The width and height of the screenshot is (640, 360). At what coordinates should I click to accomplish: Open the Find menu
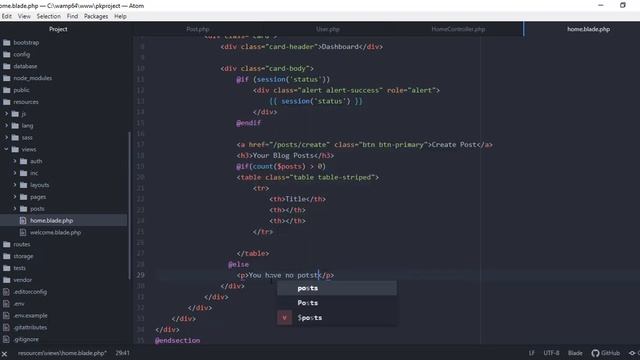[x=72, y=16]
